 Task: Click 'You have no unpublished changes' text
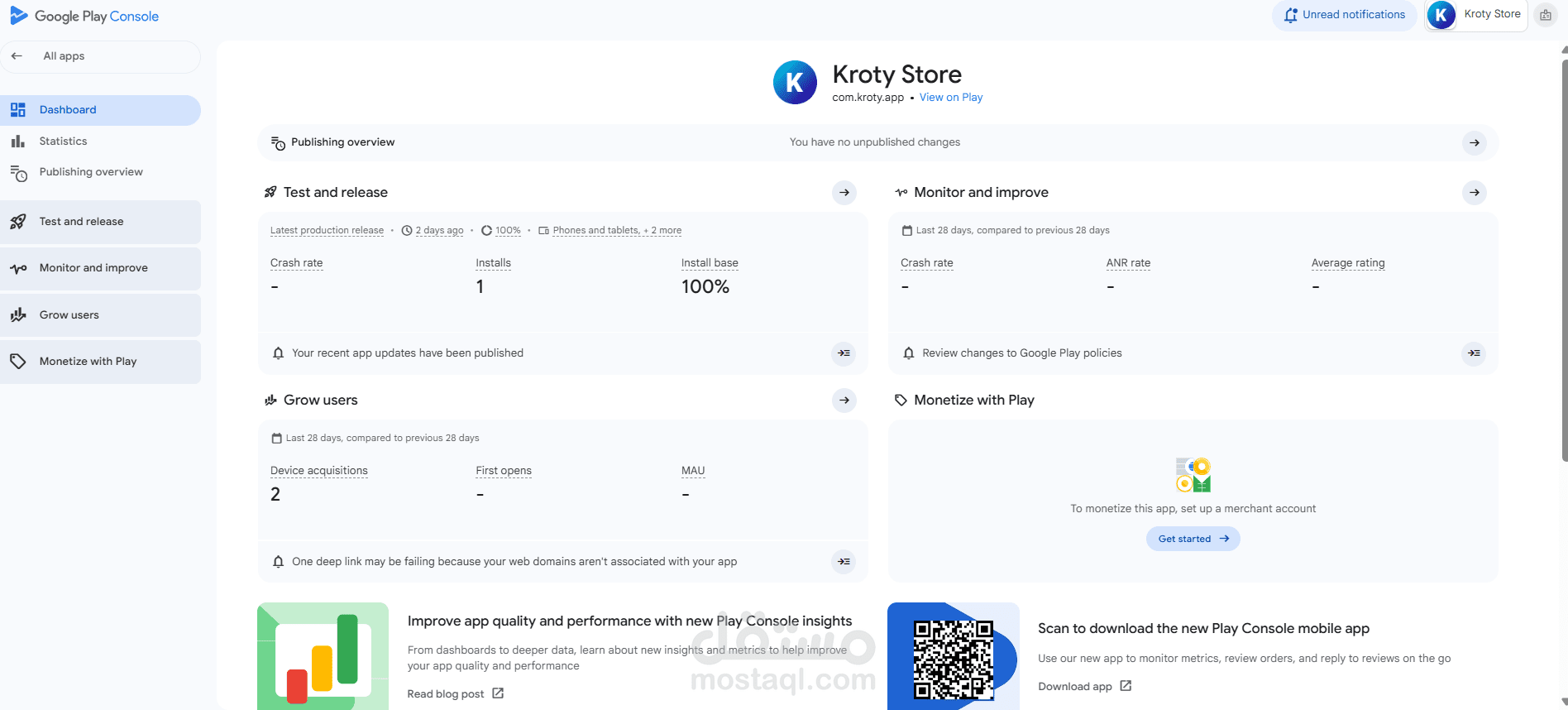pos(875,142)
